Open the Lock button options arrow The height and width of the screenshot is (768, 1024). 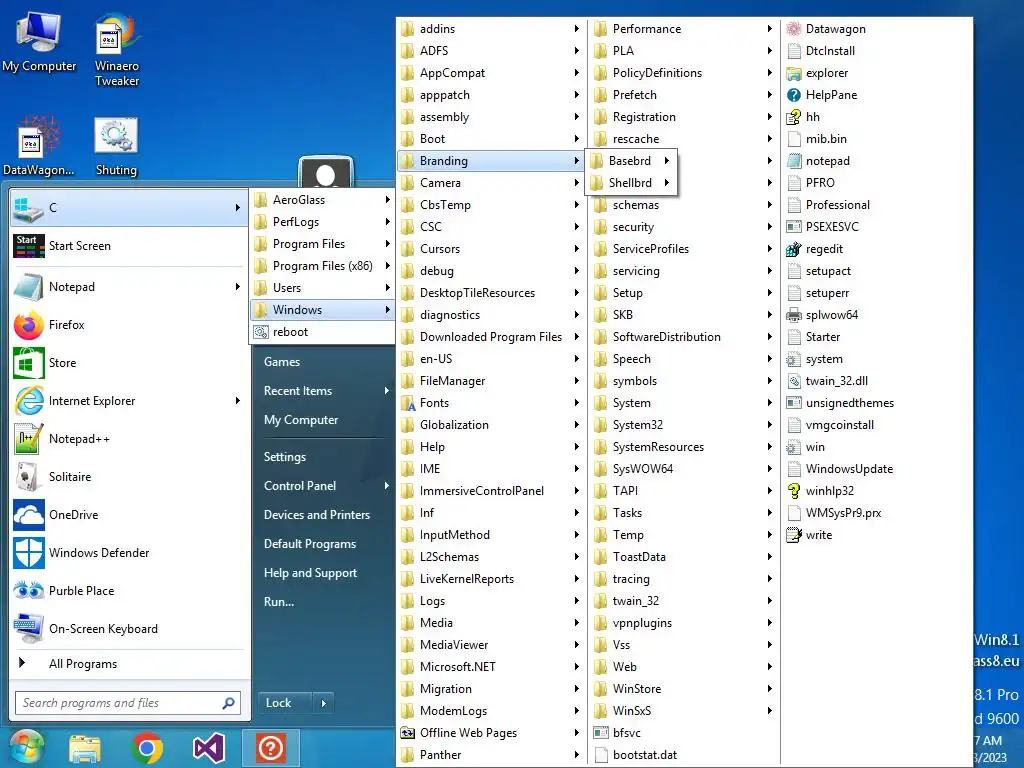pyautogui.click(x=323, y=703)
